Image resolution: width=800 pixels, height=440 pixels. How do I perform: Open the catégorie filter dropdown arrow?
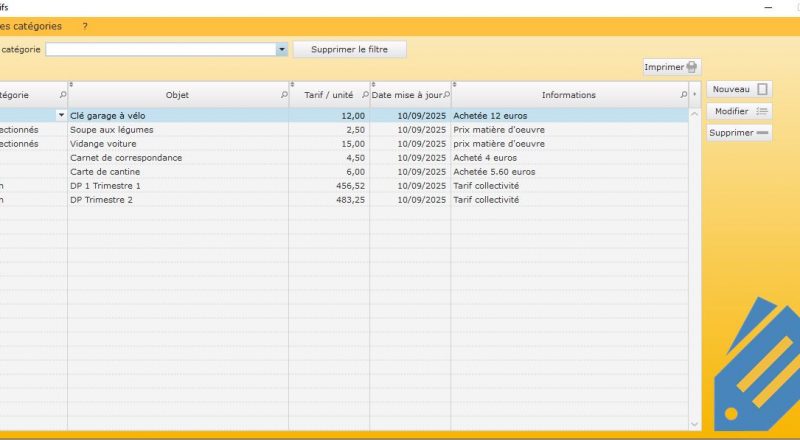(282, 49)
